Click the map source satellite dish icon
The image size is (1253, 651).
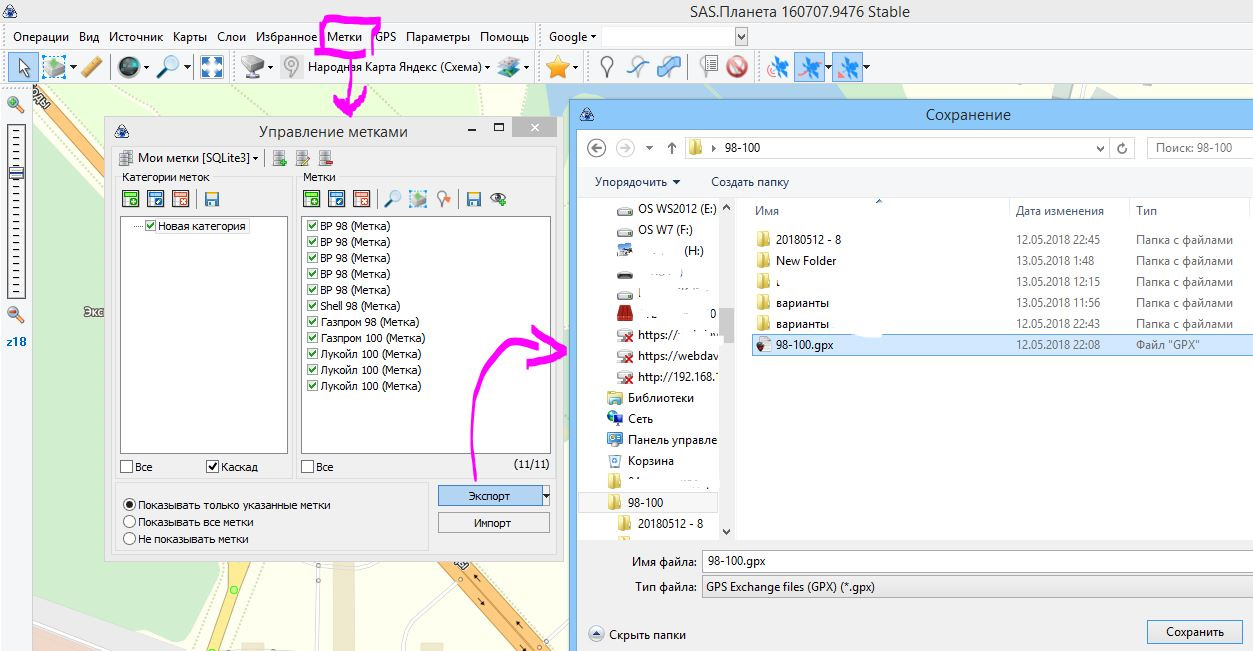pyautogui.click(x=253, y=67)
